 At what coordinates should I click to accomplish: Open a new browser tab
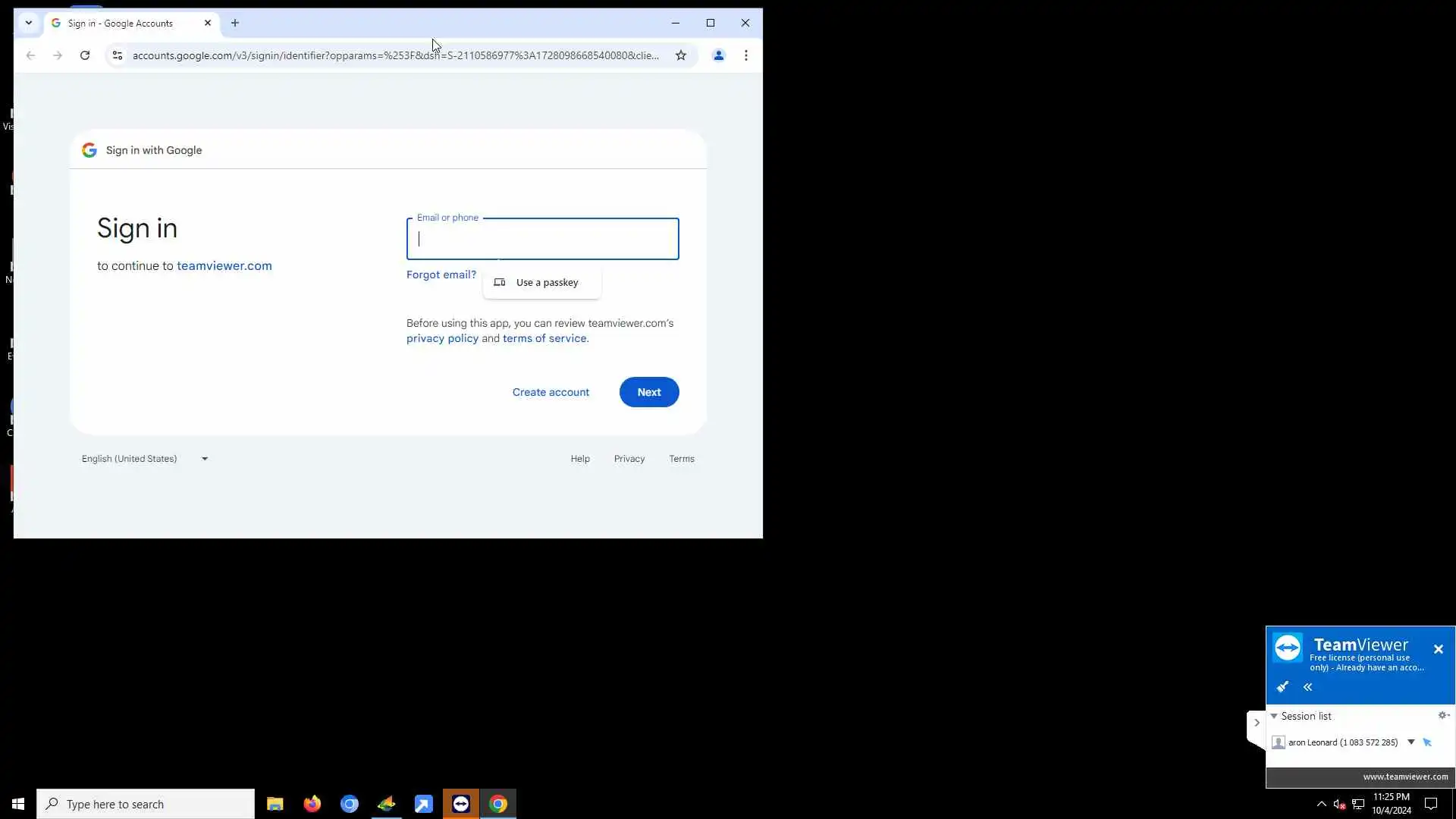point(235,24)
